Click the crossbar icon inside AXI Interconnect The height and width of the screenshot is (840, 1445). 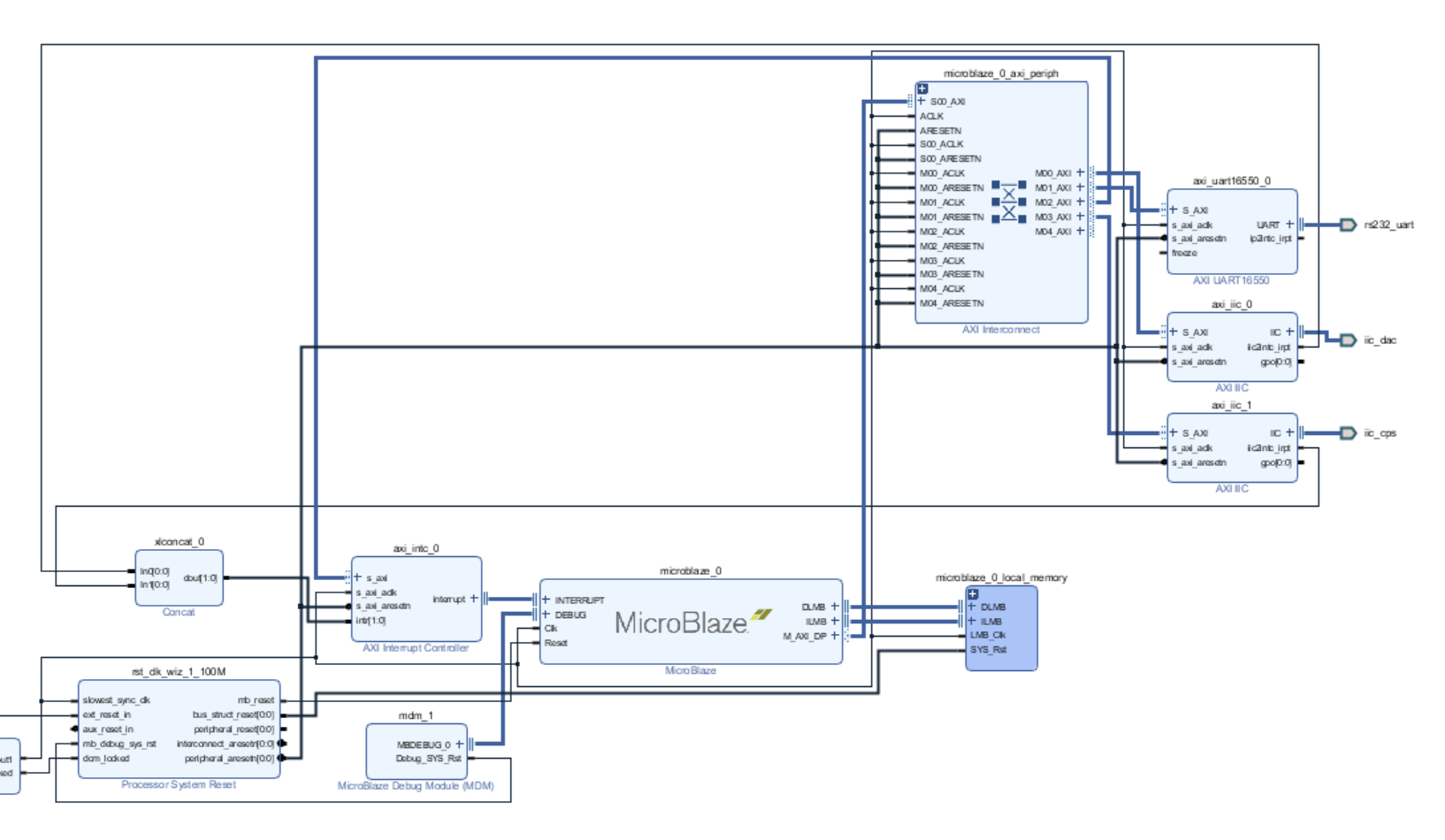click(1008, 202)
